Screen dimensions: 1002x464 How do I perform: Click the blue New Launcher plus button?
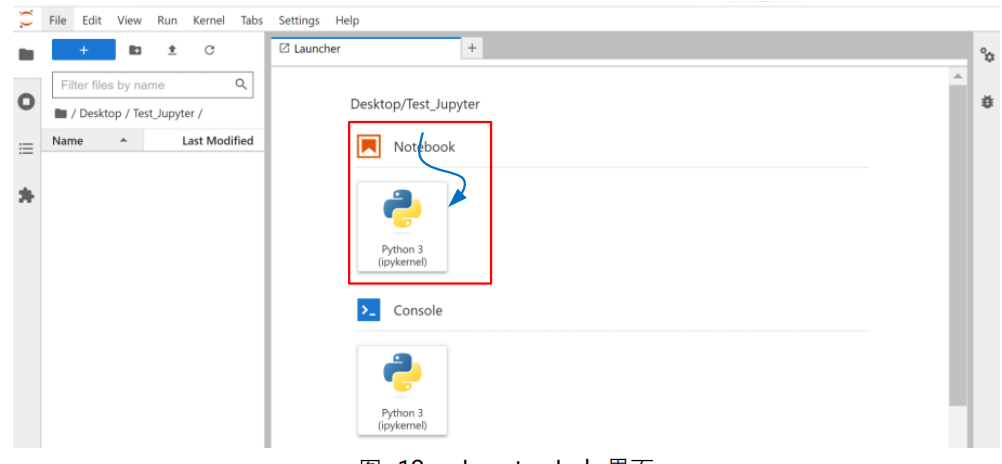pyautogui.click(x=84, y=50)
